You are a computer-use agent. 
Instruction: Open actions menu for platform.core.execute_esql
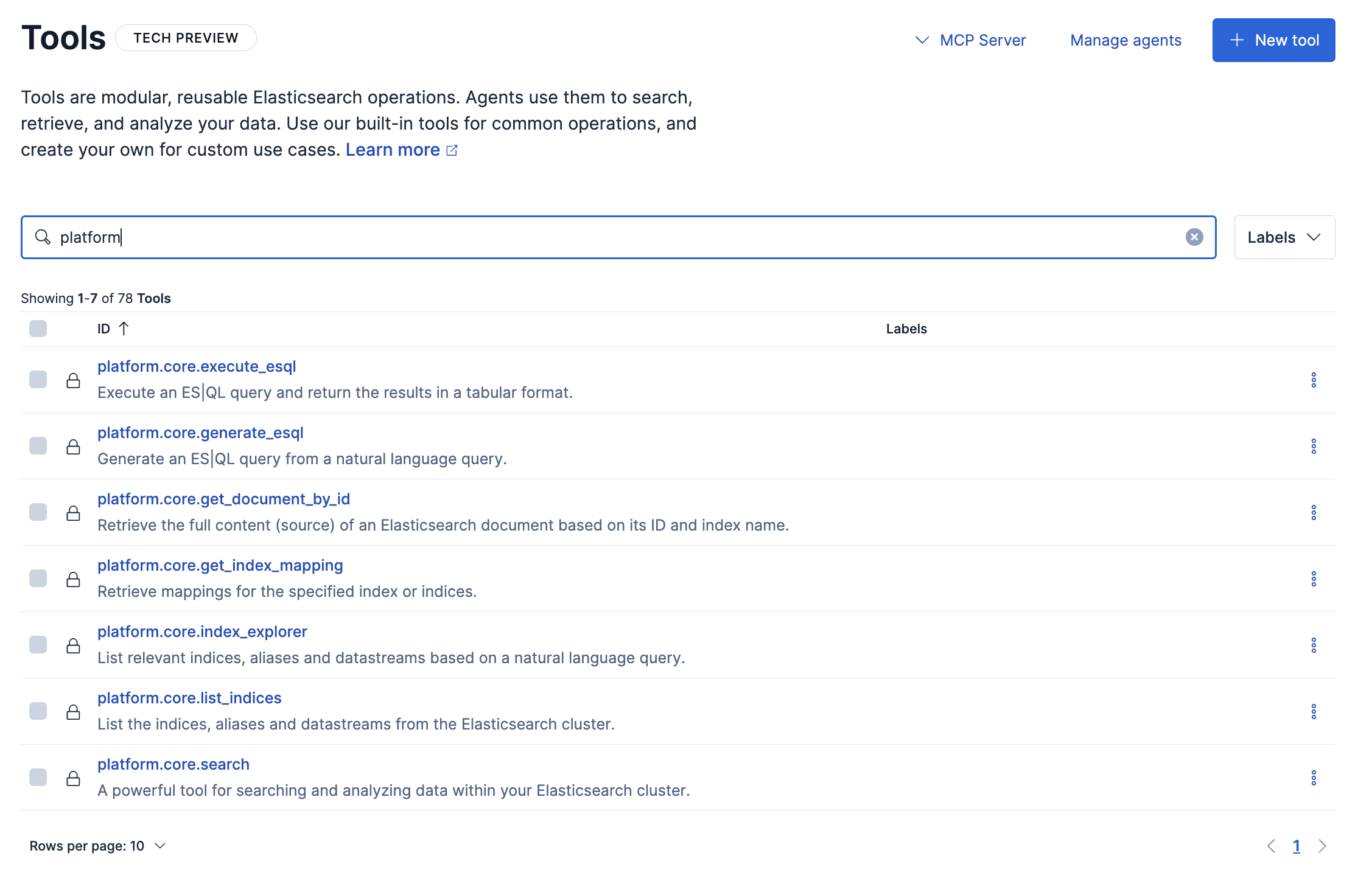coord(1313,380)
